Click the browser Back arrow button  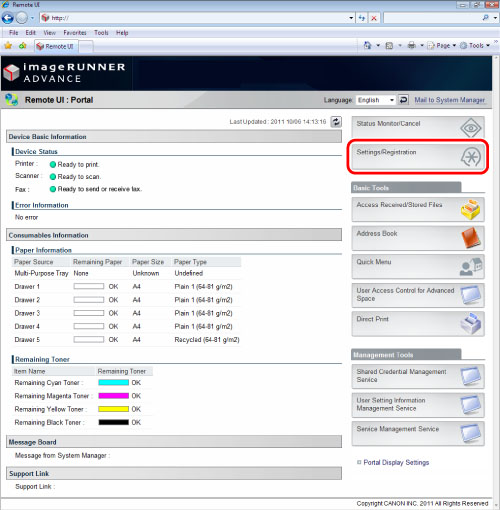point(8,18)
